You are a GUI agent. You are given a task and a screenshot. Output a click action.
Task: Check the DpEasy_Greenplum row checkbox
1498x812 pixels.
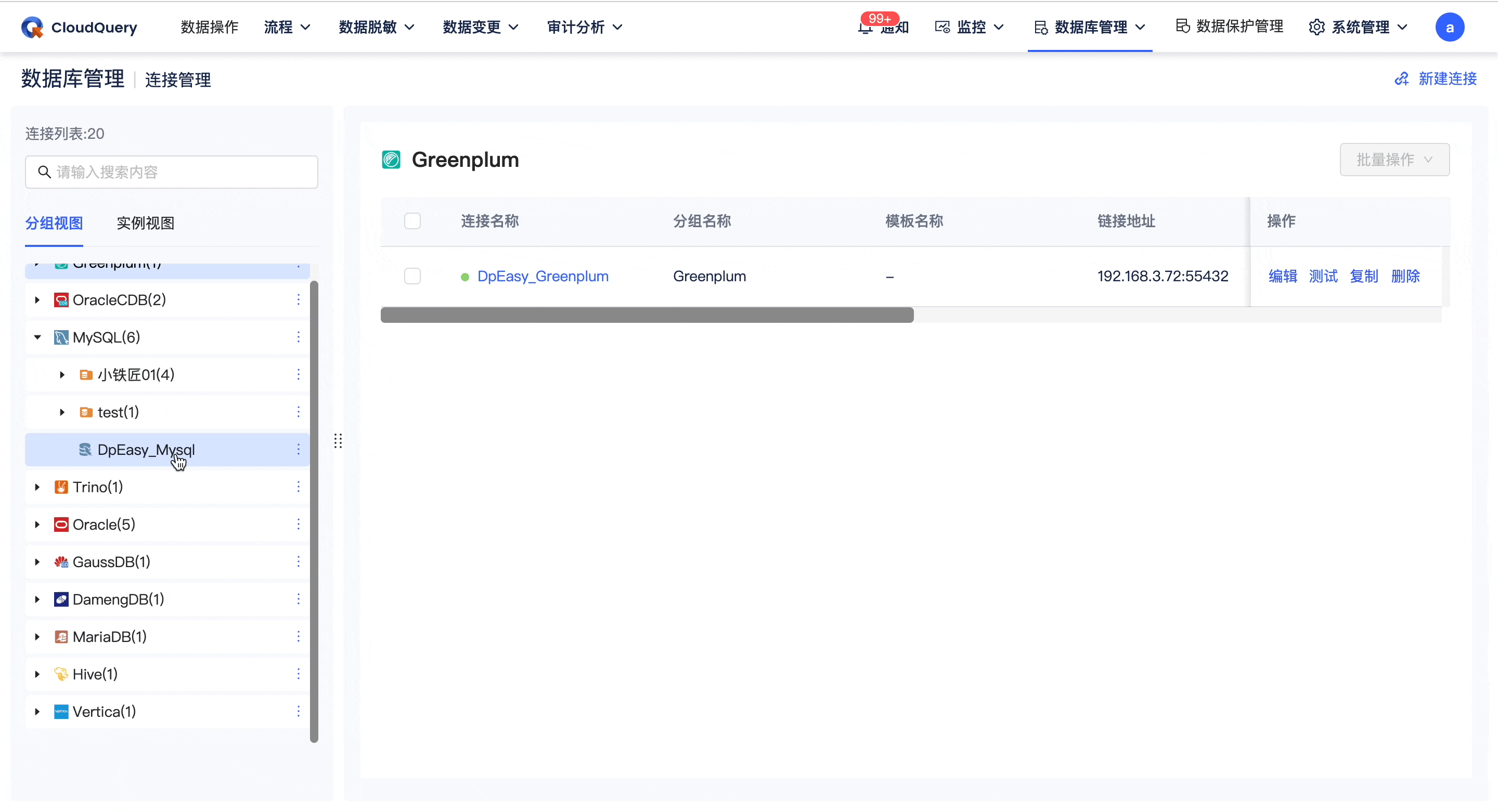click(x=412, y=276)
